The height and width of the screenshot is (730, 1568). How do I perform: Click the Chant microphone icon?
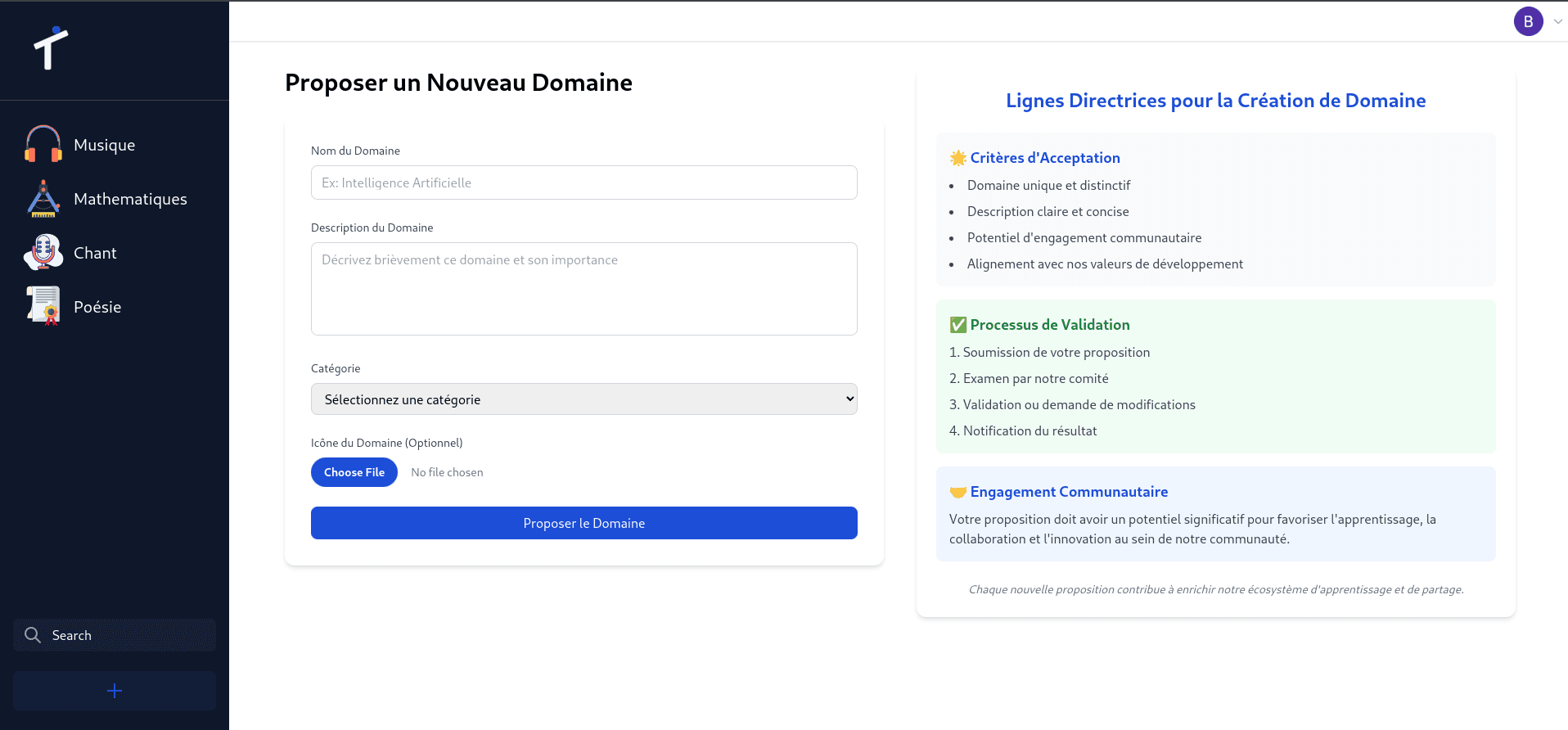[43, 253]
